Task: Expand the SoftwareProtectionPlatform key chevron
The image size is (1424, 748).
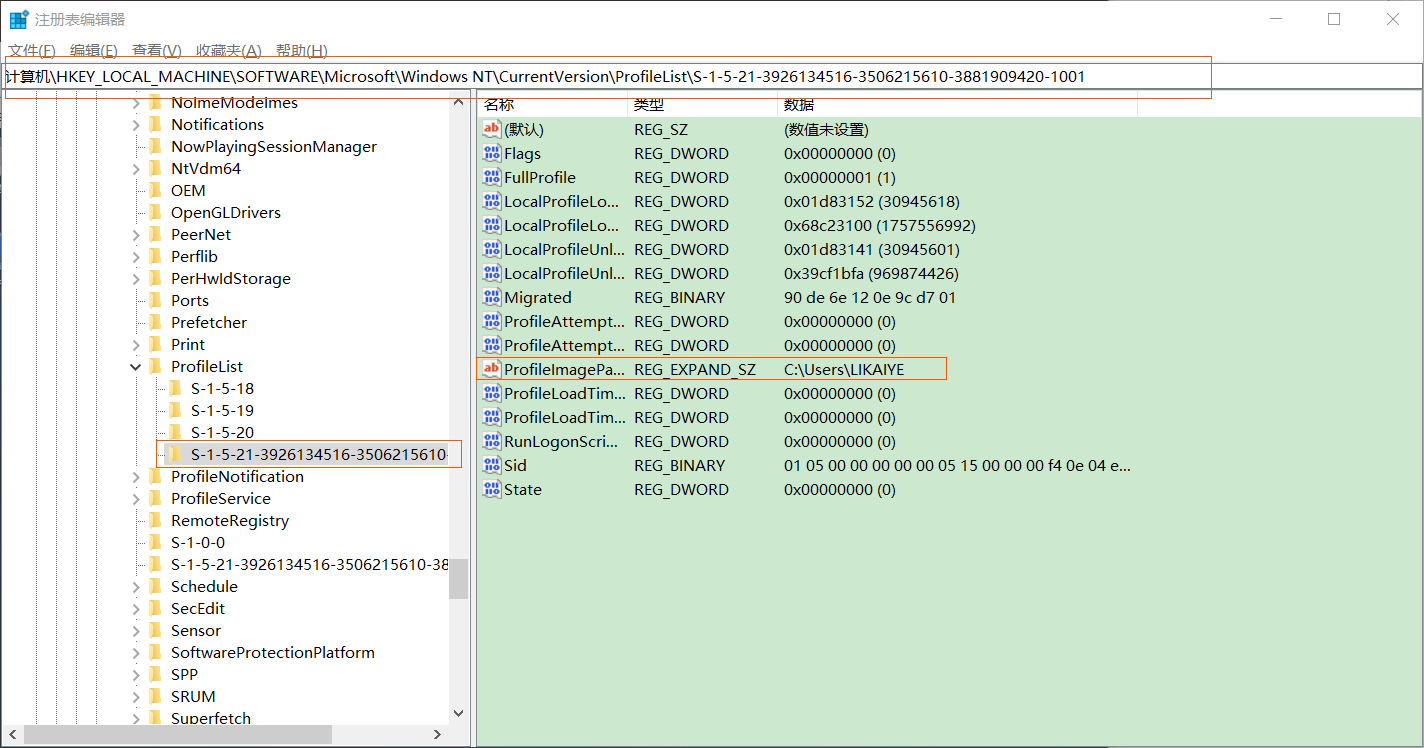Action: click(x=136, y=652)
